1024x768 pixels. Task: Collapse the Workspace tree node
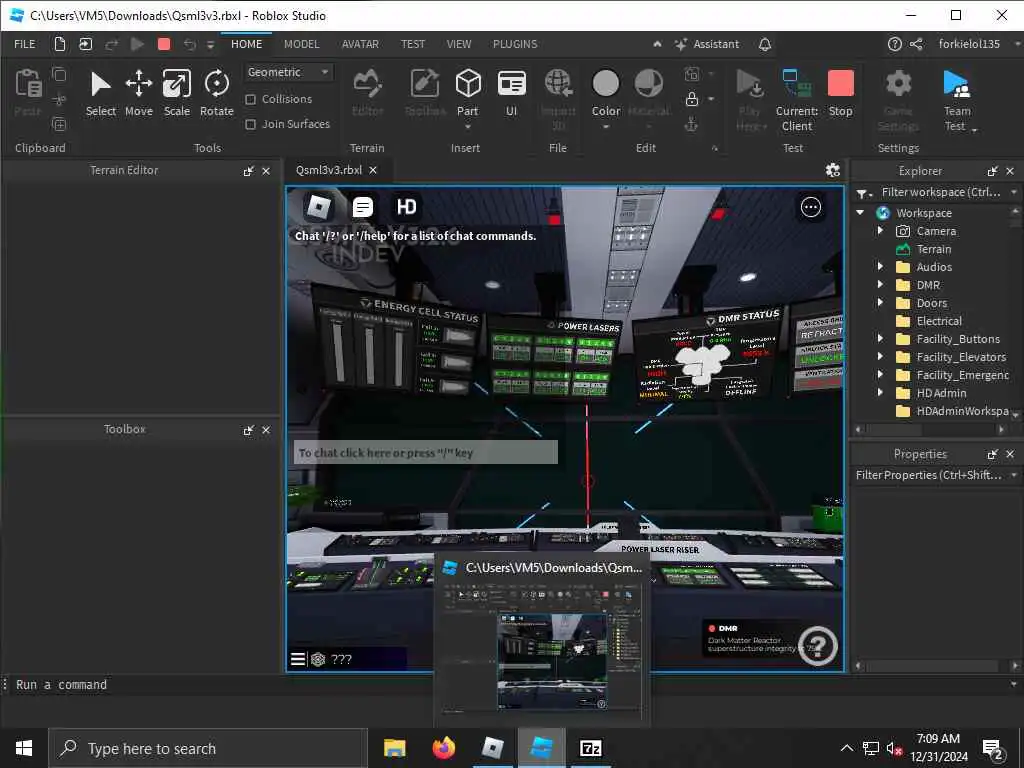(x=860, y=213)
